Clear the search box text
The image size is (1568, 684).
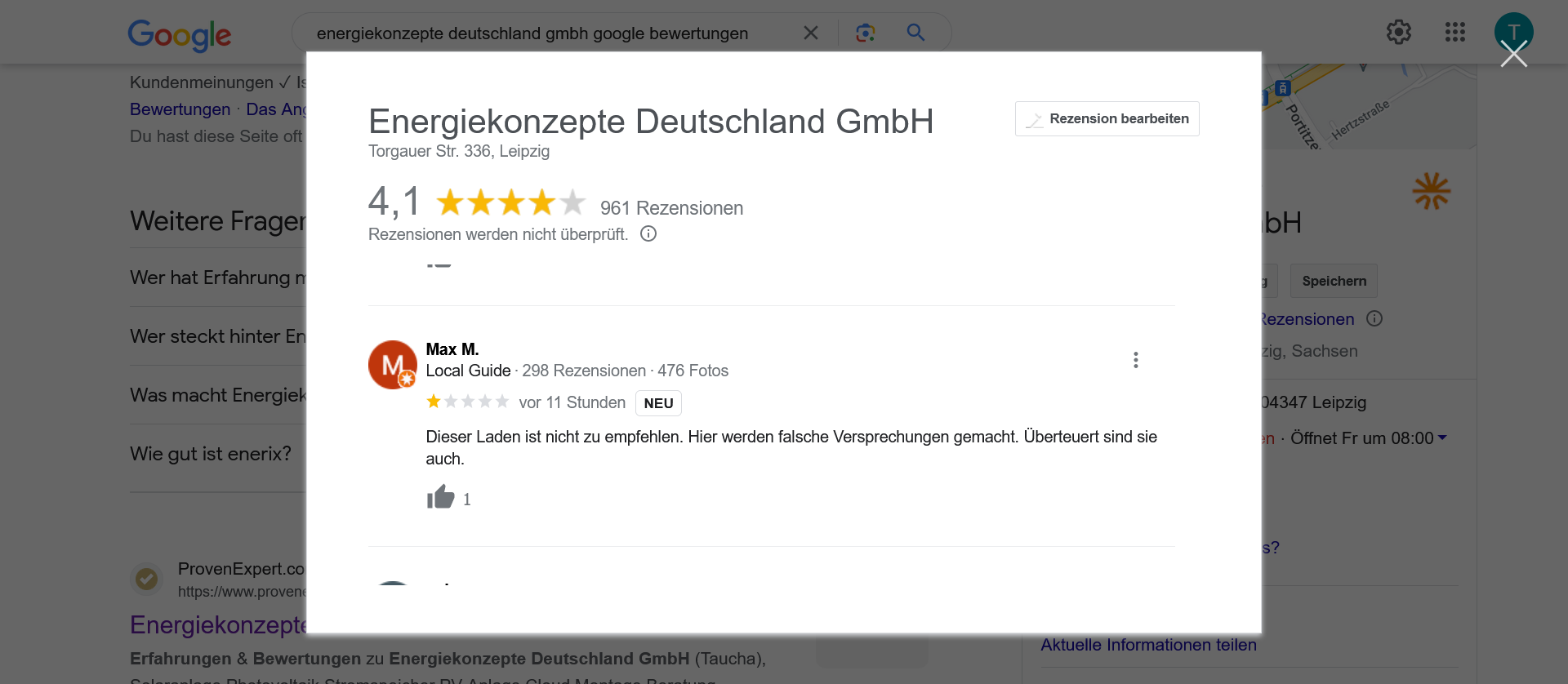click(x=810, y=33)
